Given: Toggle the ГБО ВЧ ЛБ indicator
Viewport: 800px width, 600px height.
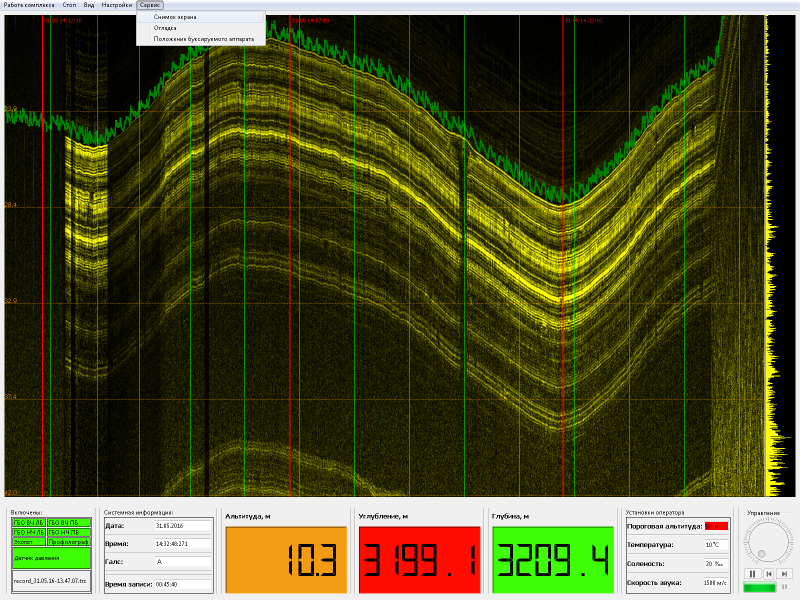Looking at the screenshot, I should click(29, 523).
